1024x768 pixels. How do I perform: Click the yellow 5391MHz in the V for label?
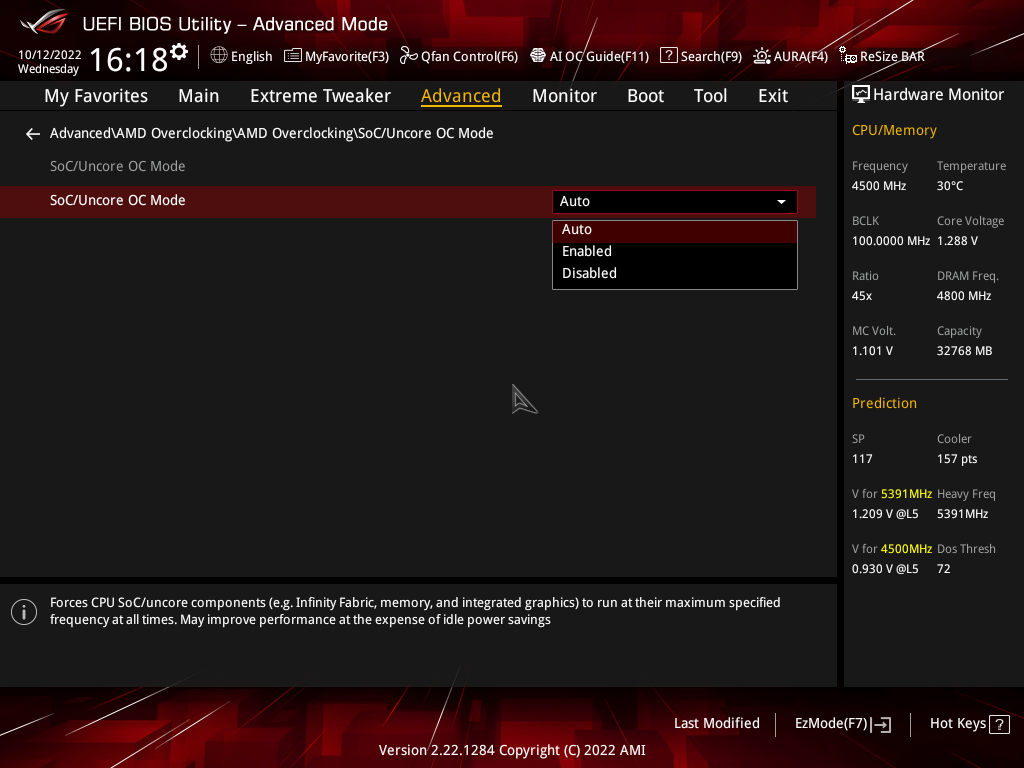tap(906, 494)
